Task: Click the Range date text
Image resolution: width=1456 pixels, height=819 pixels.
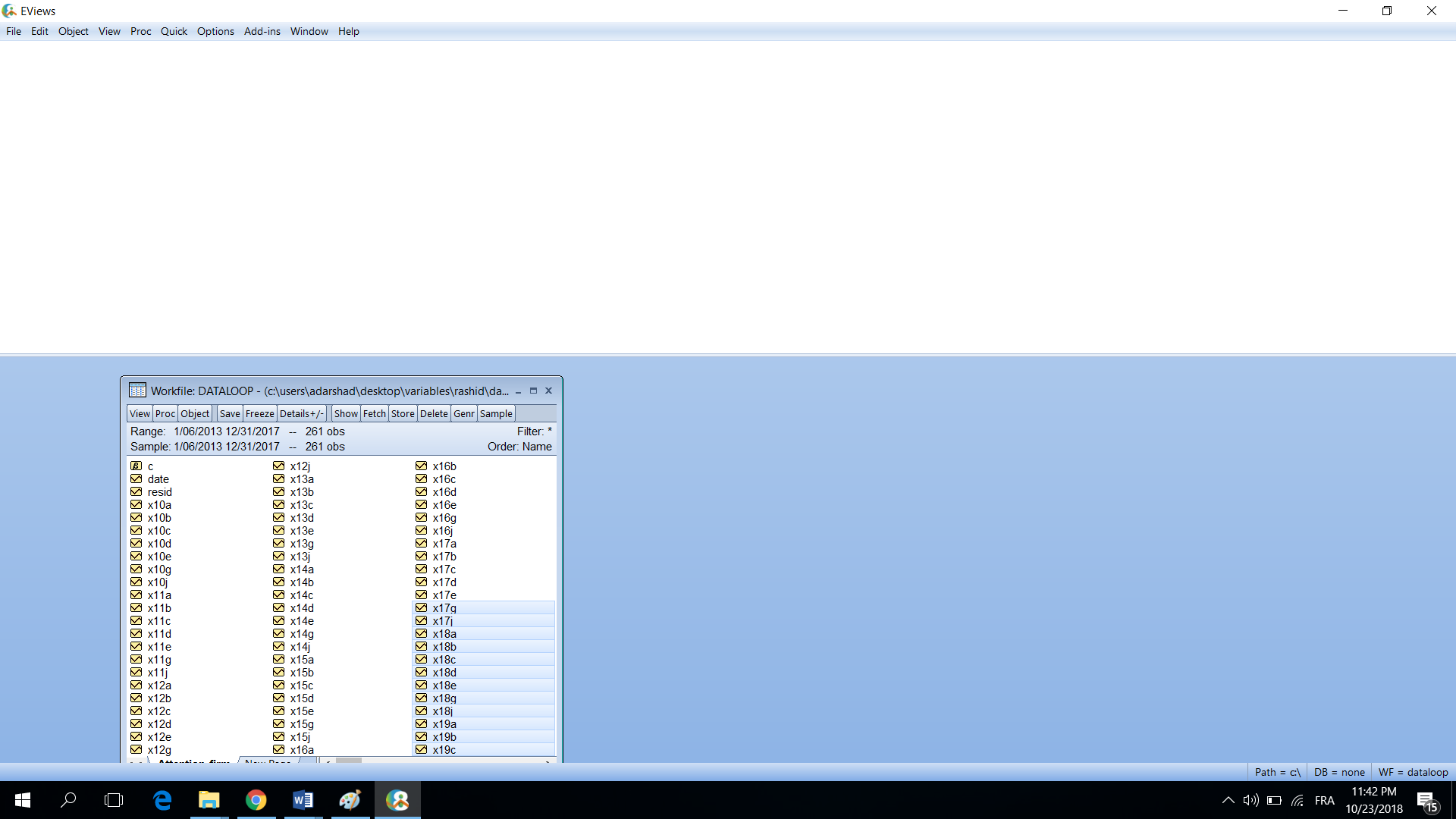Action: pos(227,431)
